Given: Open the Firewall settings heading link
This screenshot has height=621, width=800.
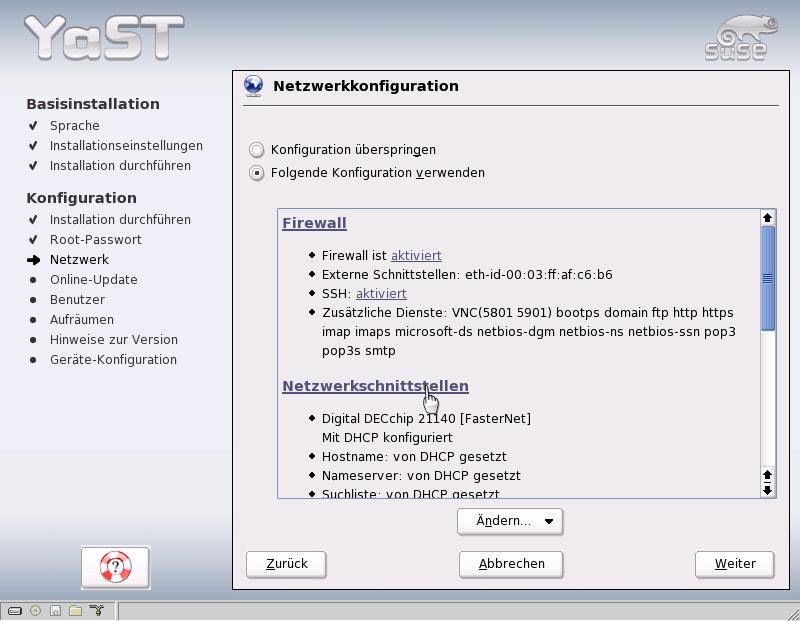Looking at the screenshot, I should click(x=314, y=223).
